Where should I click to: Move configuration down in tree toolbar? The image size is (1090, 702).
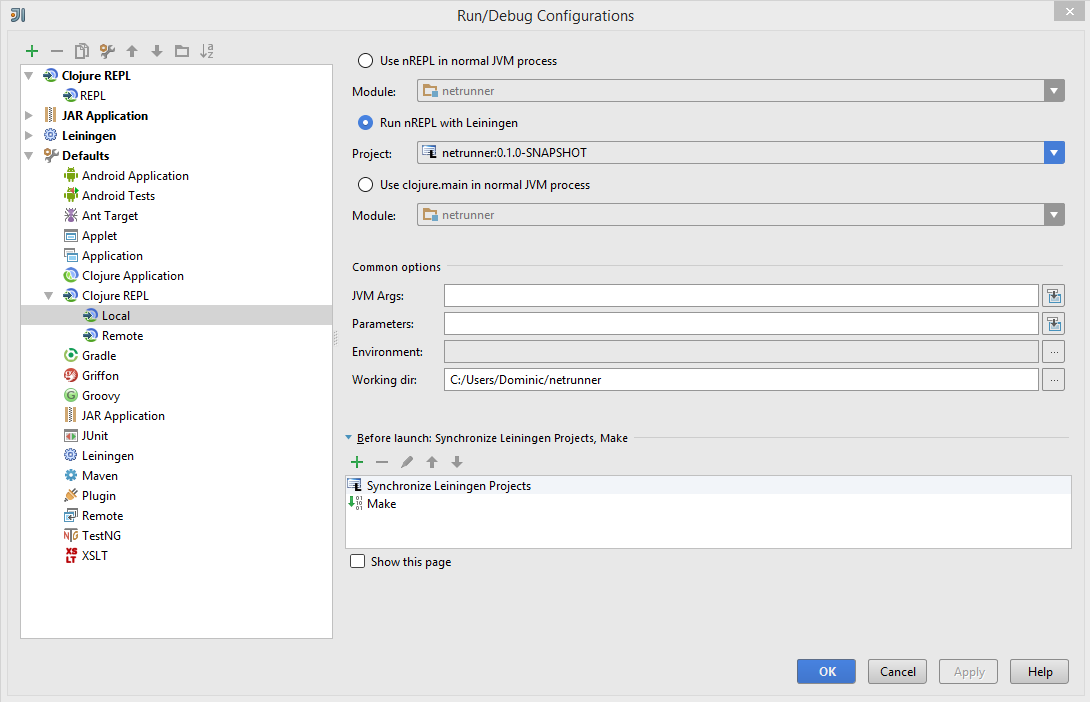157,51
